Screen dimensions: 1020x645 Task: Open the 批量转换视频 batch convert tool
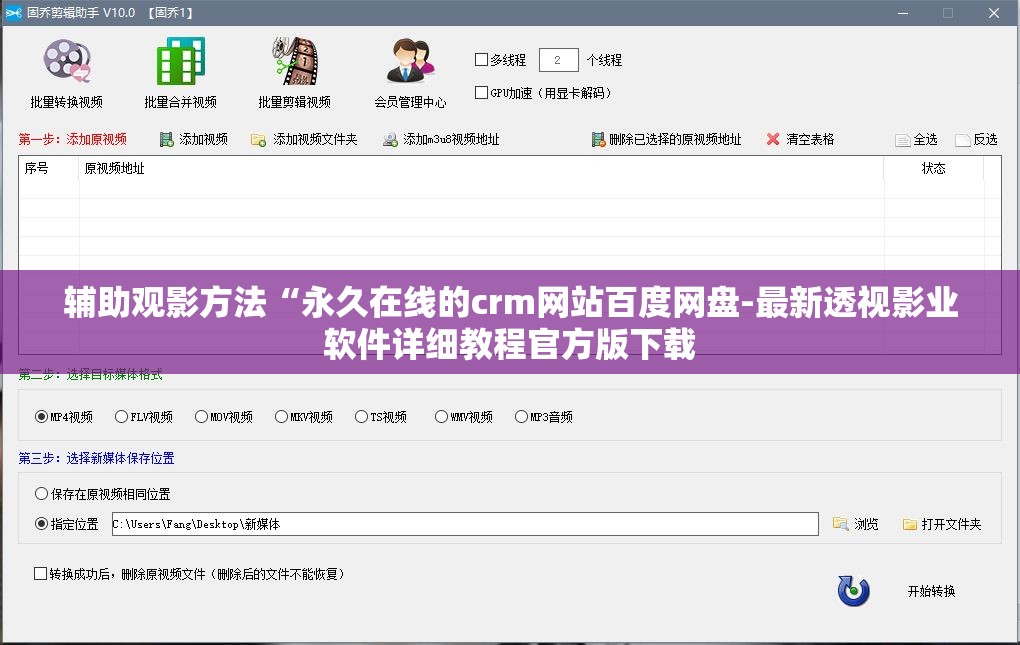pyautogui.click(x=66, y=73)
